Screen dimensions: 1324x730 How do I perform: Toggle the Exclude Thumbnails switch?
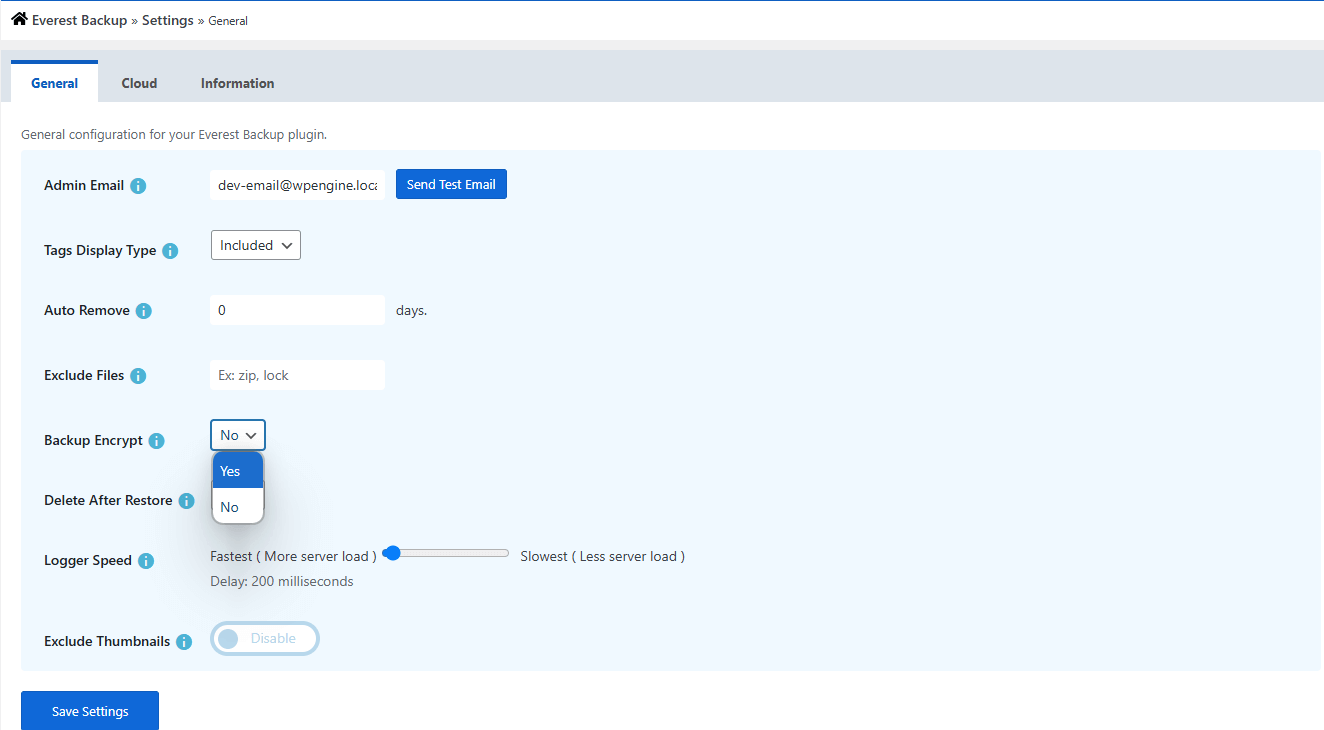point(264,639)
